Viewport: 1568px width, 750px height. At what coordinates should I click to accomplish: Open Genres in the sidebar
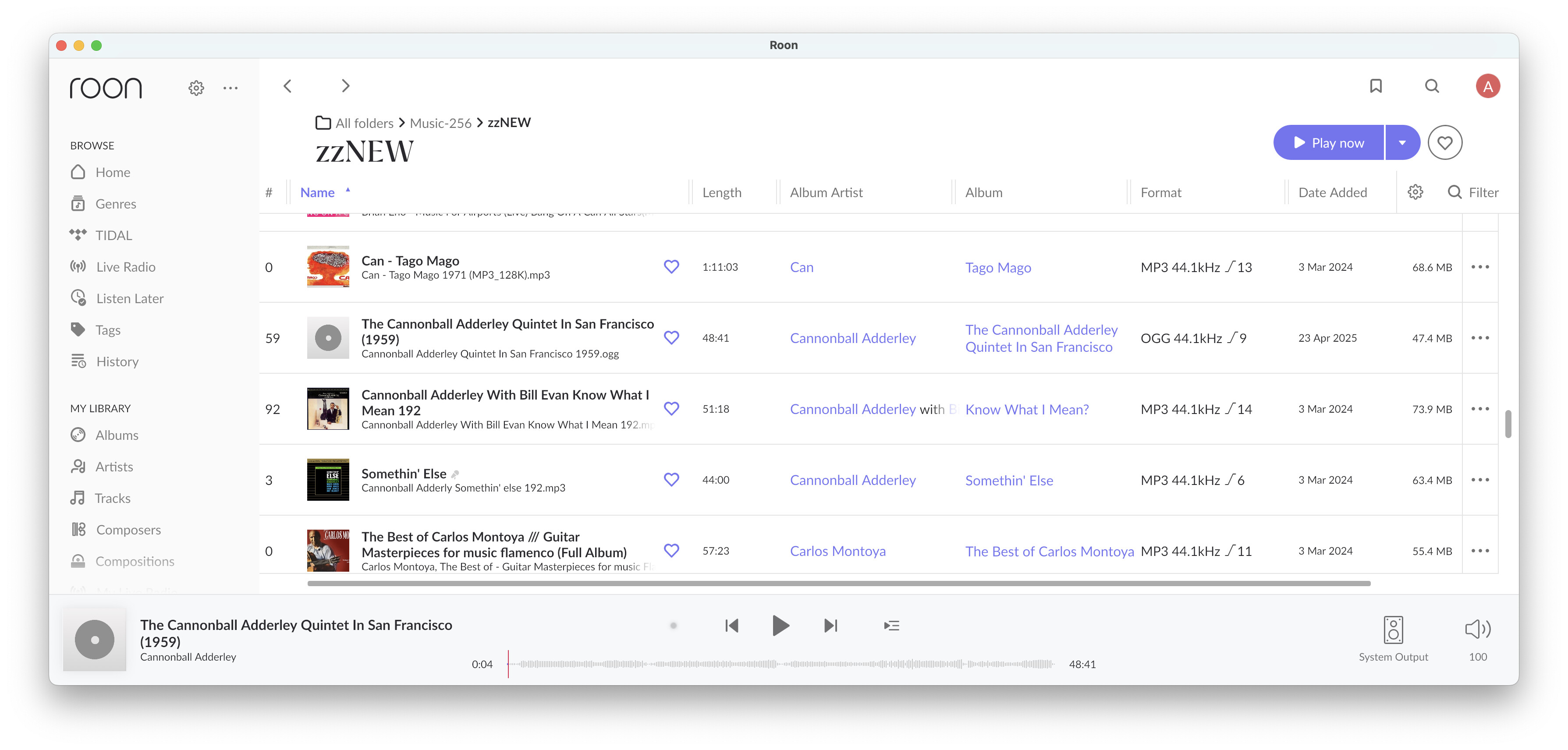(x=103, y=204)
